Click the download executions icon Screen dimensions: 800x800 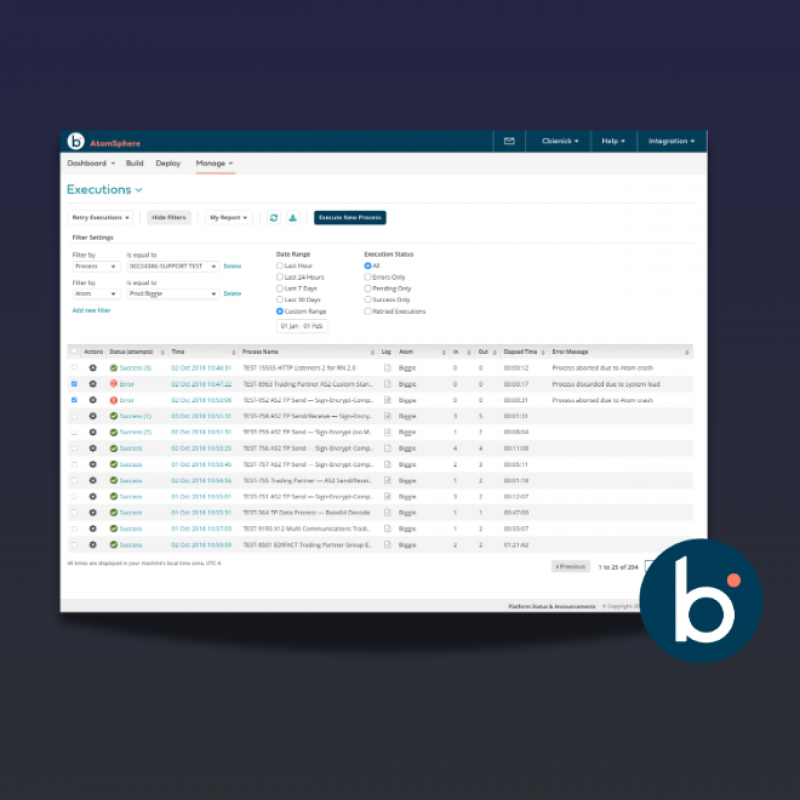pos(293,217)
